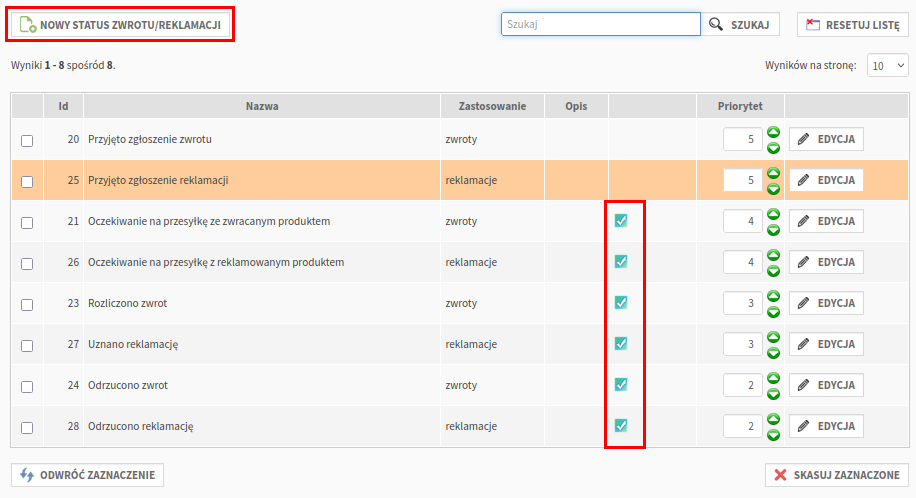Click down arrow in 'Uznano reklamację' row

pyautogui.click(x=773, y=352)
